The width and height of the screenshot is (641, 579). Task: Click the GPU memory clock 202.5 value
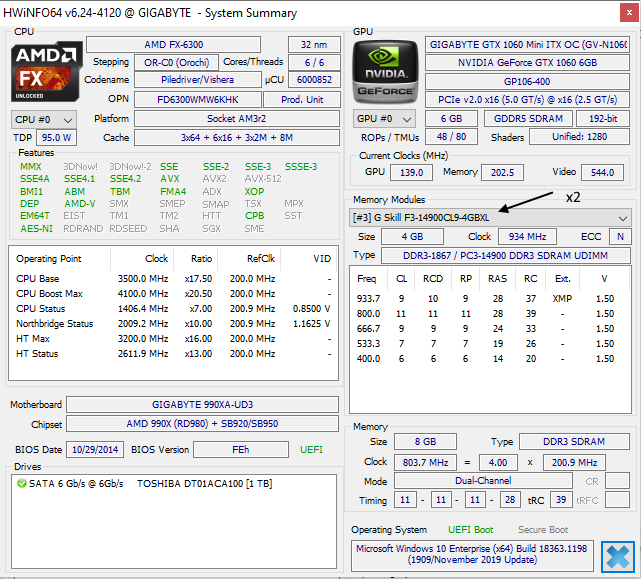point(502,173)
